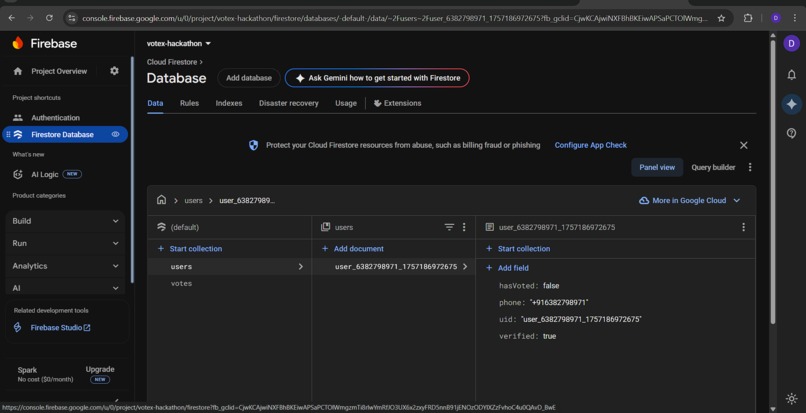Select the users collection row
This screenshot has width=806, height=413.
pos(229,267)
